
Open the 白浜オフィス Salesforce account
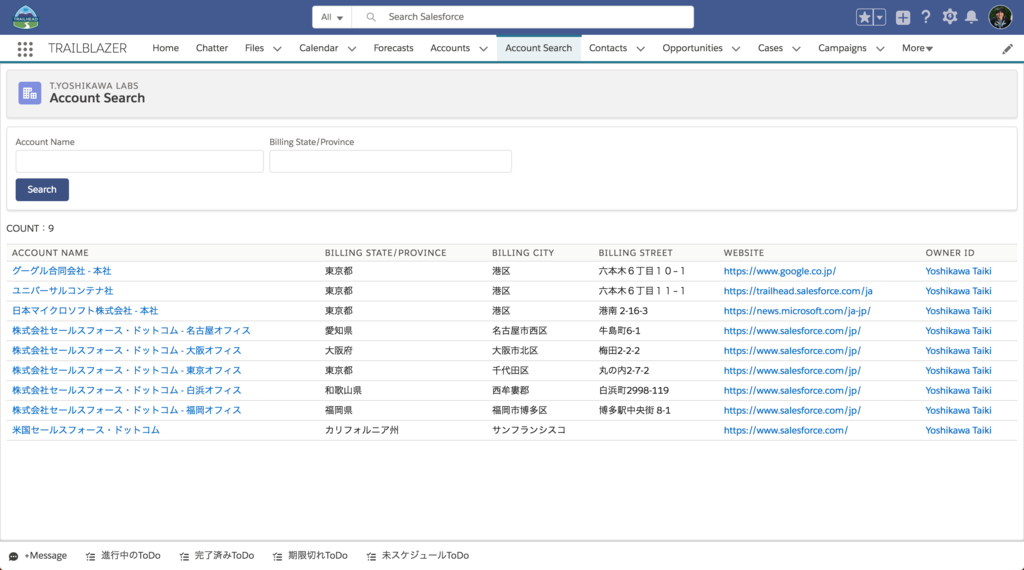127,390
